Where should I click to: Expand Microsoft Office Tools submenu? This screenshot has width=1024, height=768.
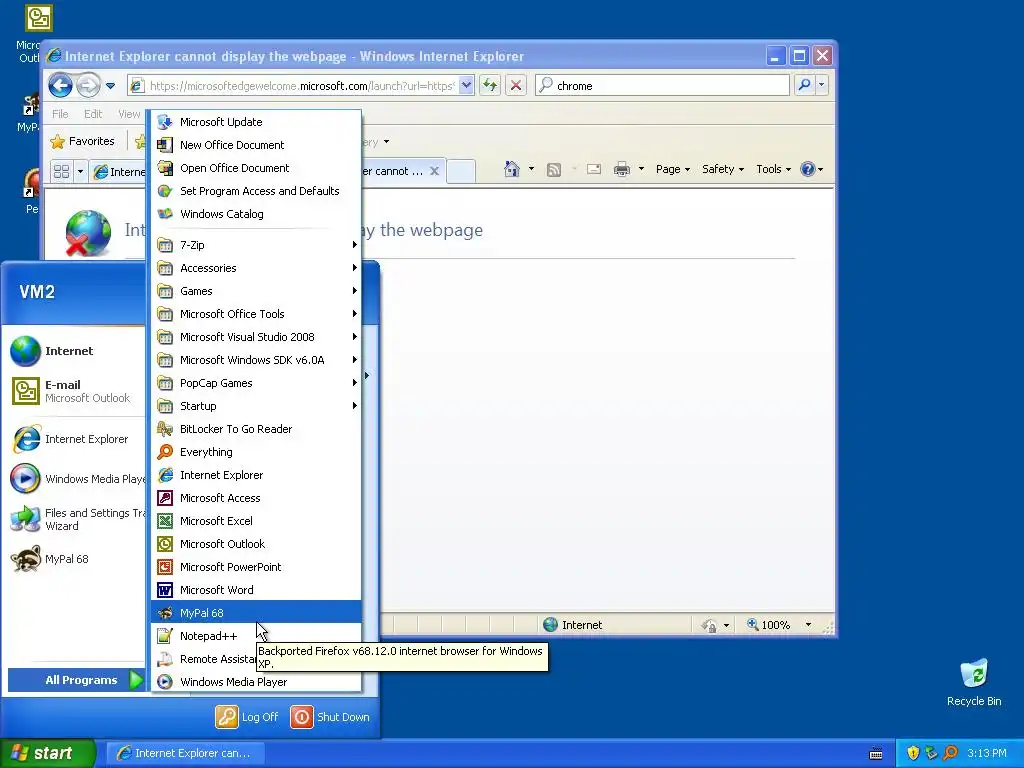pos(256,314)
